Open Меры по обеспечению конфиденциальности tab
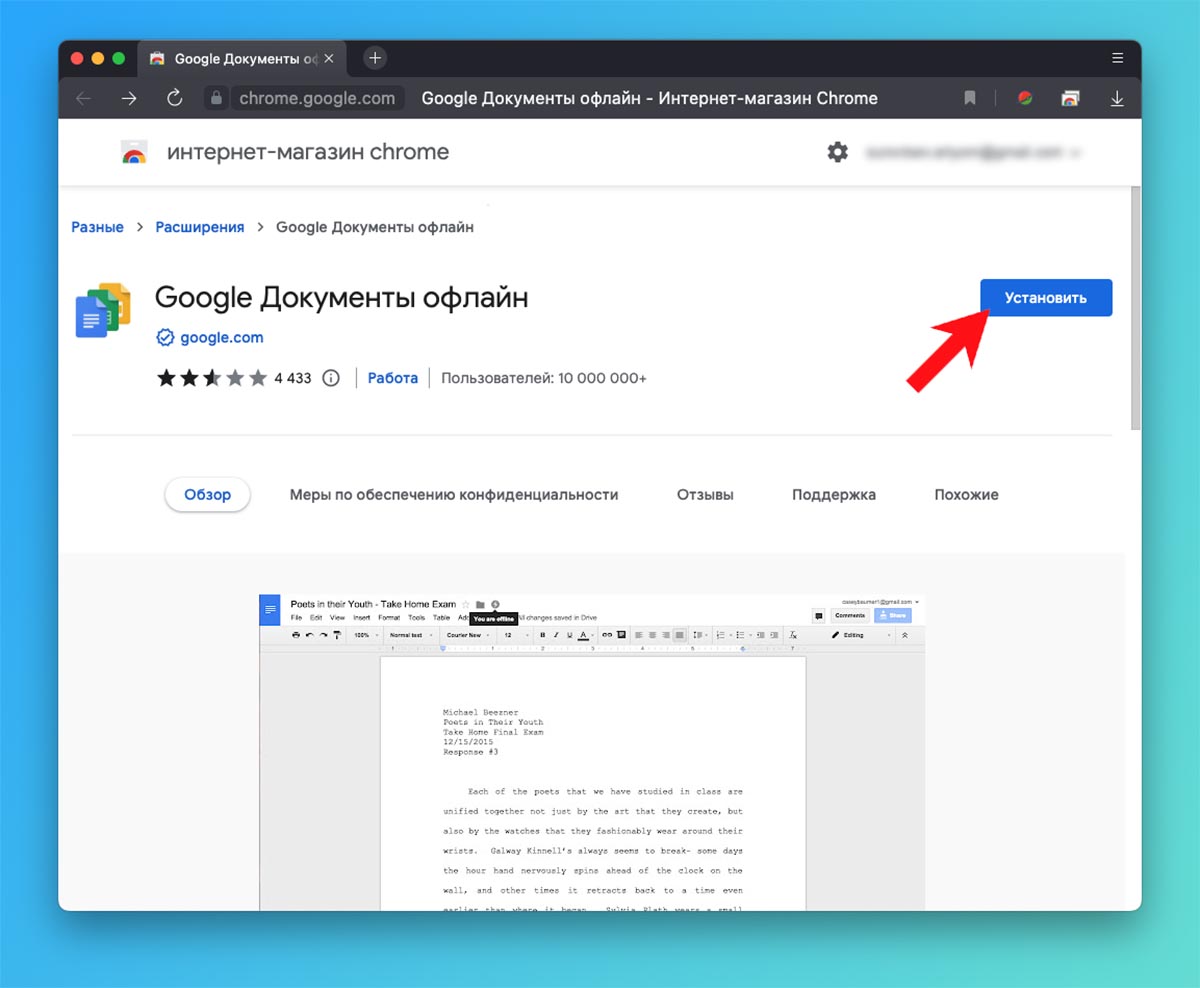1200x988 pixels. (454, 494)
